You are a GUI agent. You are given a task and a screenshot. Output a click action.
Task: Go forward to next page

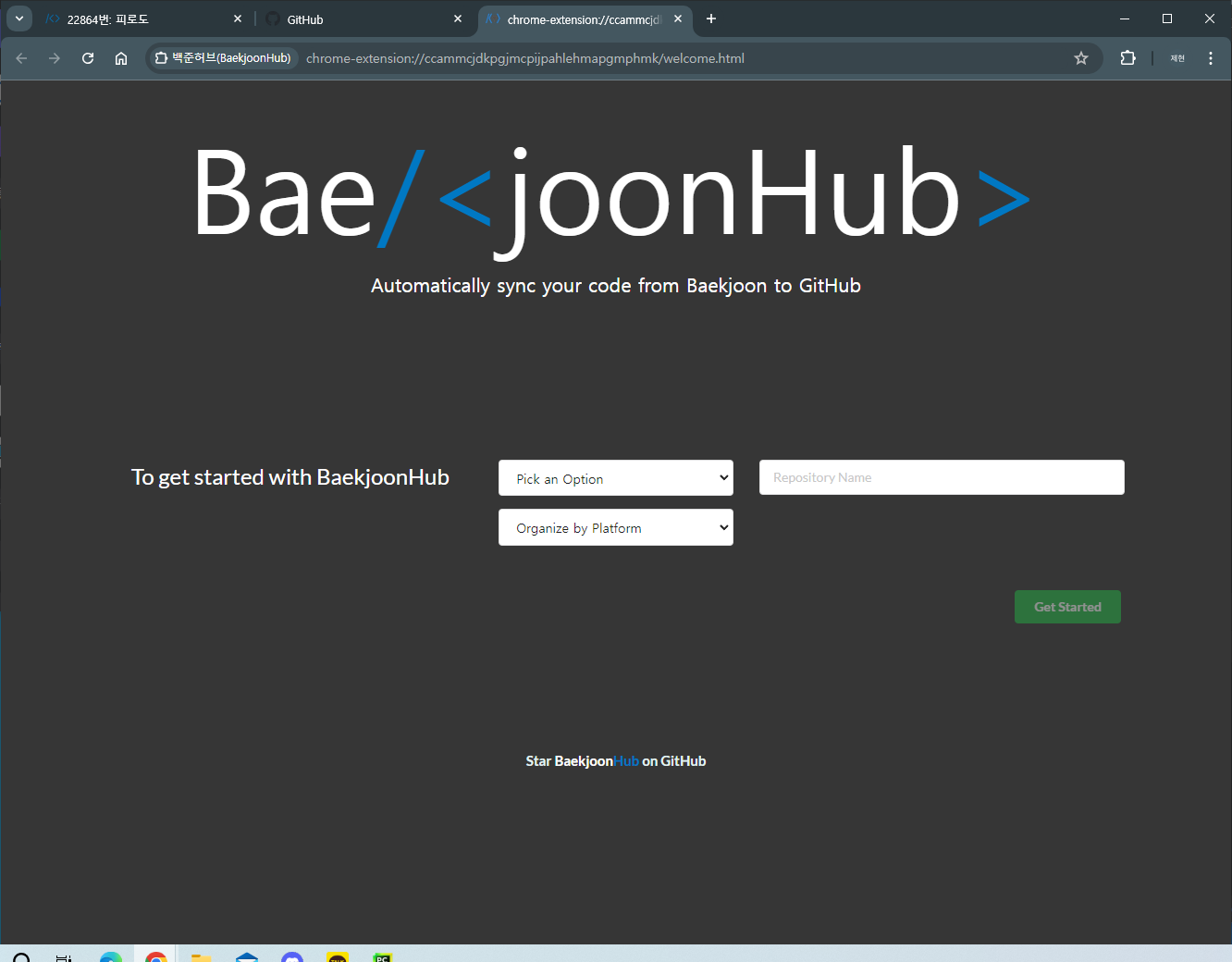(x=55, y=58)
